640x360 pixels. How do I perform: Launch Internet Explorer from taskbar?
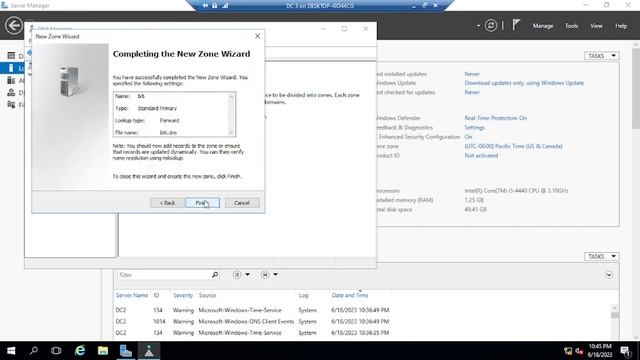tap(80, 351)
